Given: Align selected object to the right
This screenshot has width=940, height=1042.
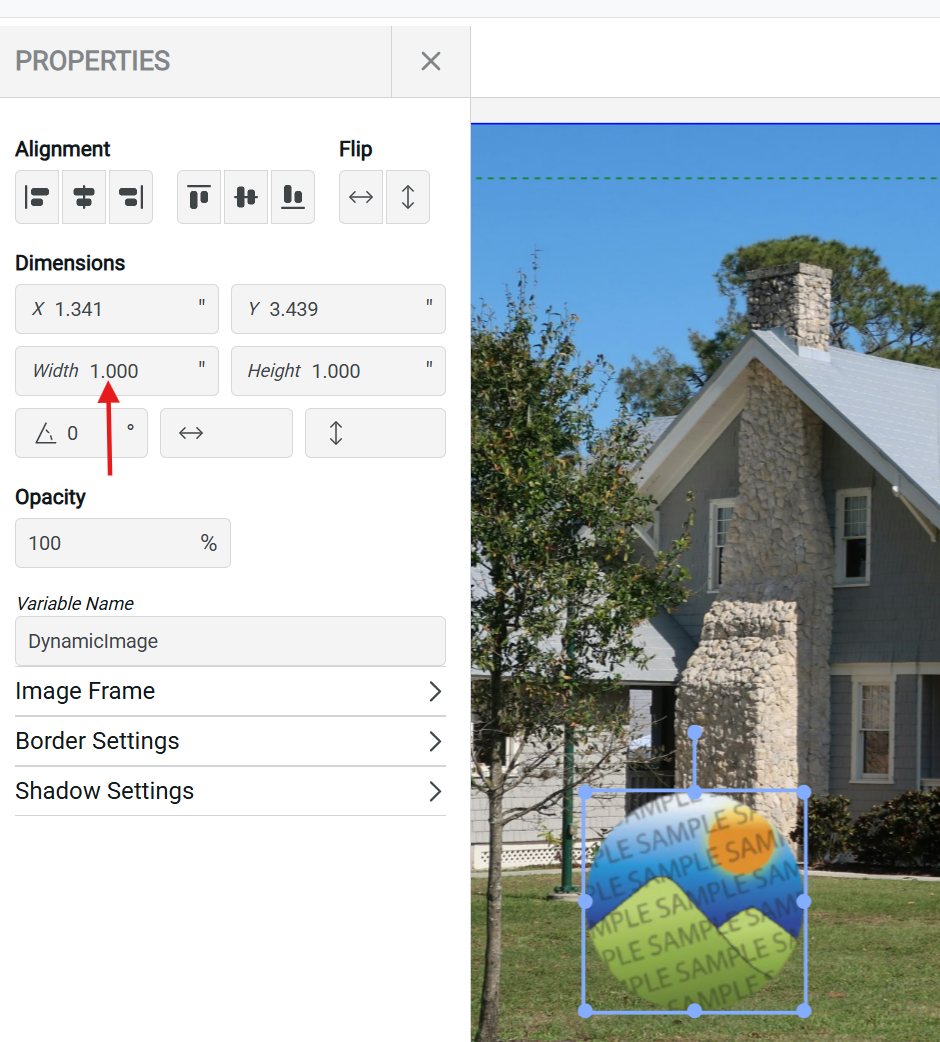Looking at the screenshot, I should coord(131,197).
